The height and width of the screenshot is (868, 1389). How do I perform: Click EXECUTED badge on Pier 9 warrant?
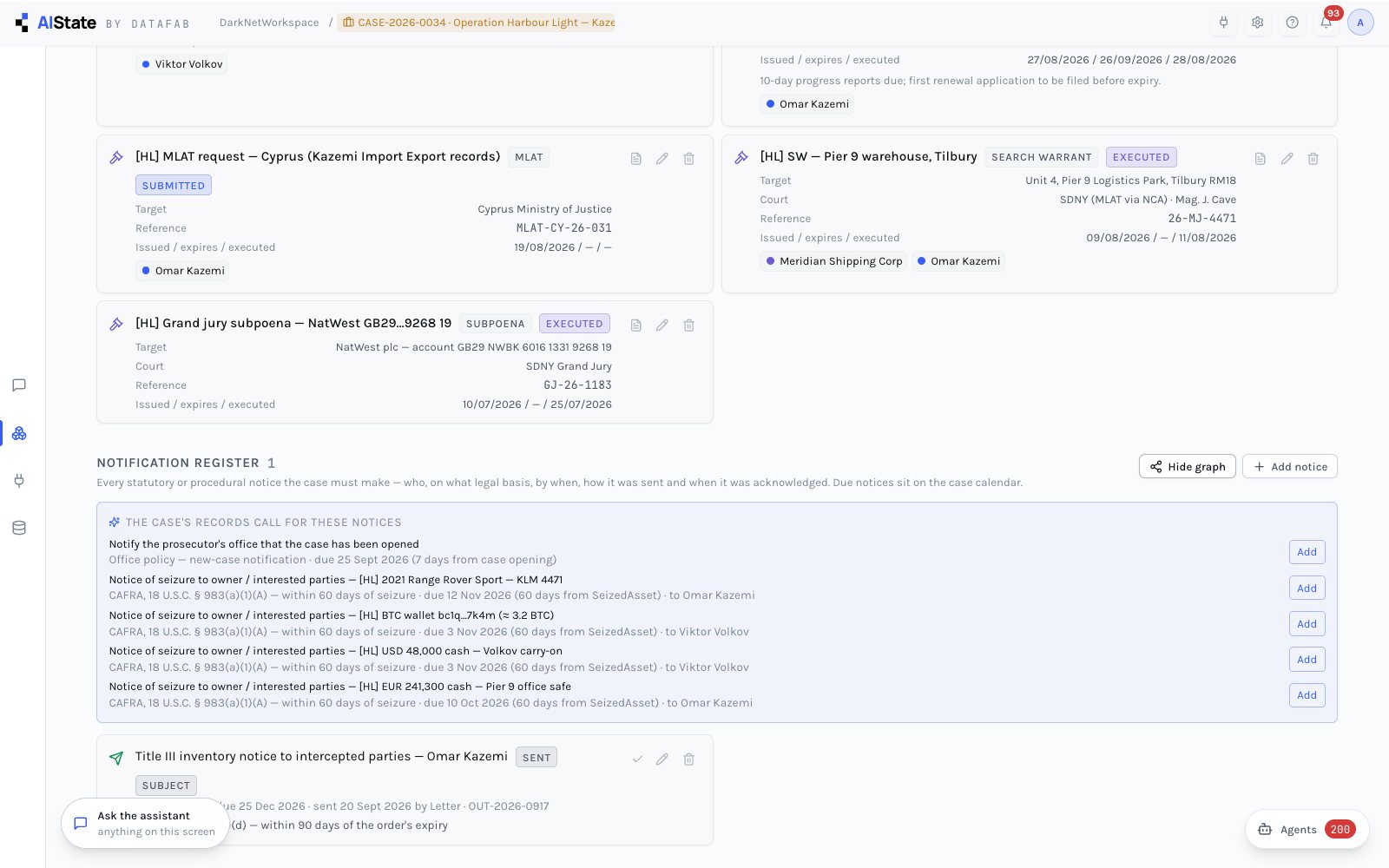coord(1142,157)
